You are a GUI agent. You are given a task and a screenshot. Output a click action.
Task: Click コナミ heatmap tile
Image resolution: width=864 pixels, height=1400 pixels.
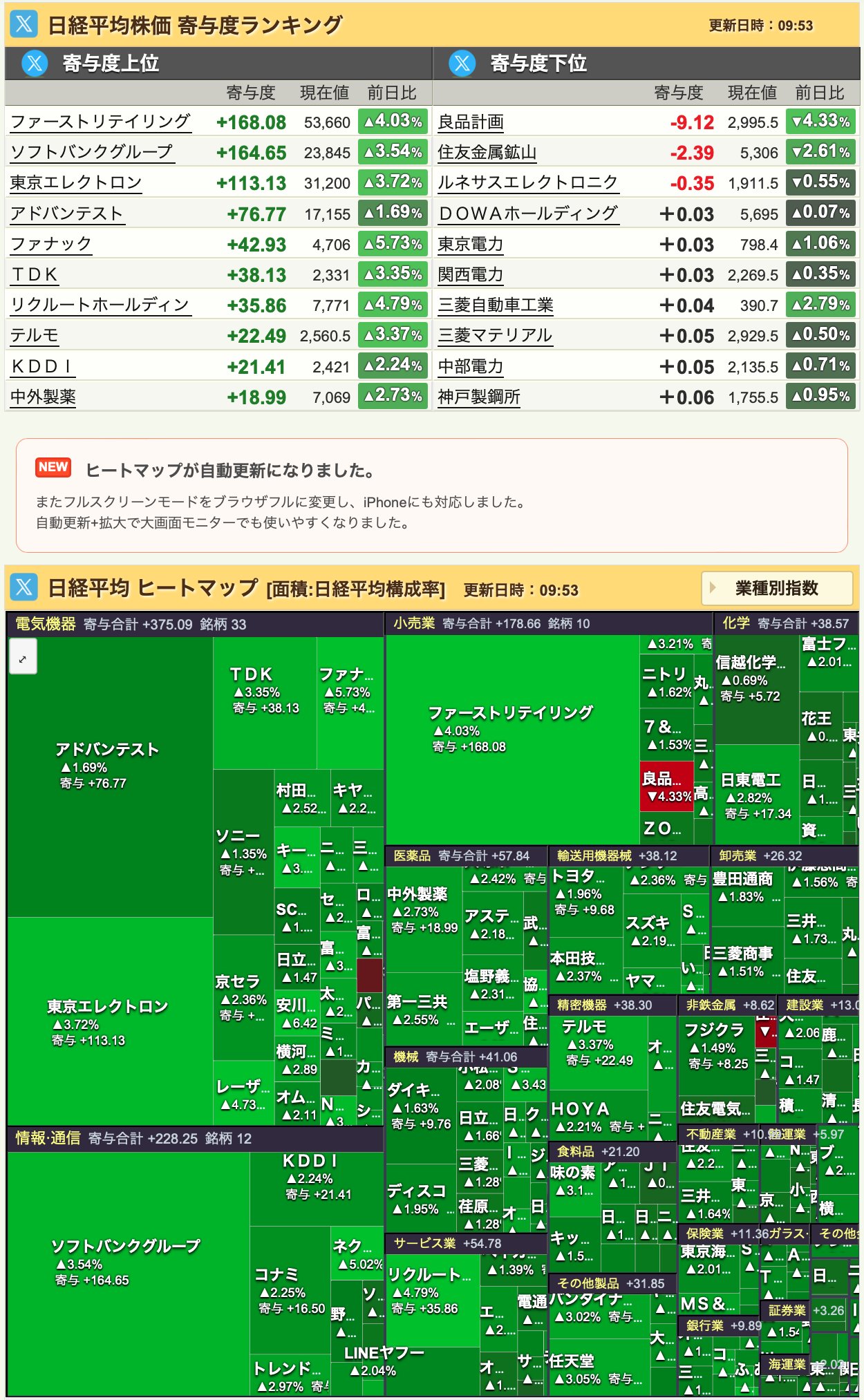[x=290, y=1290]
